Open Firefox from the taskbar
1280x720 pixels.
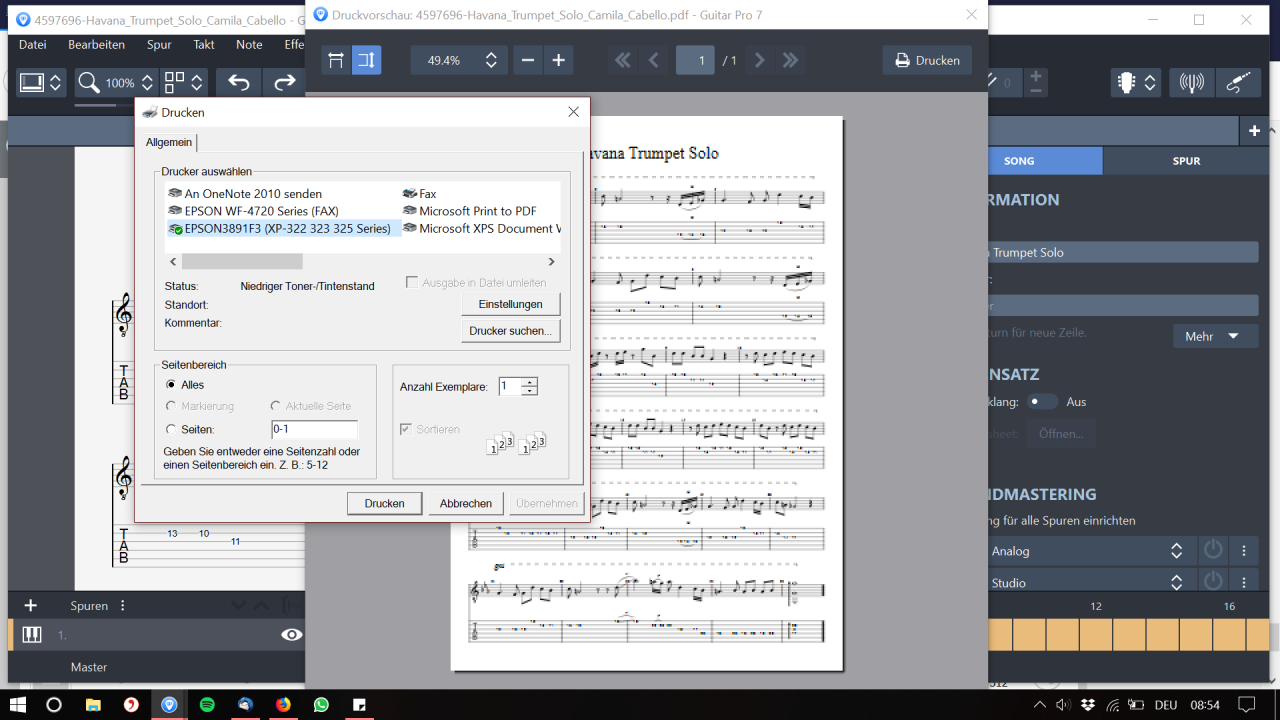(283, 704)
